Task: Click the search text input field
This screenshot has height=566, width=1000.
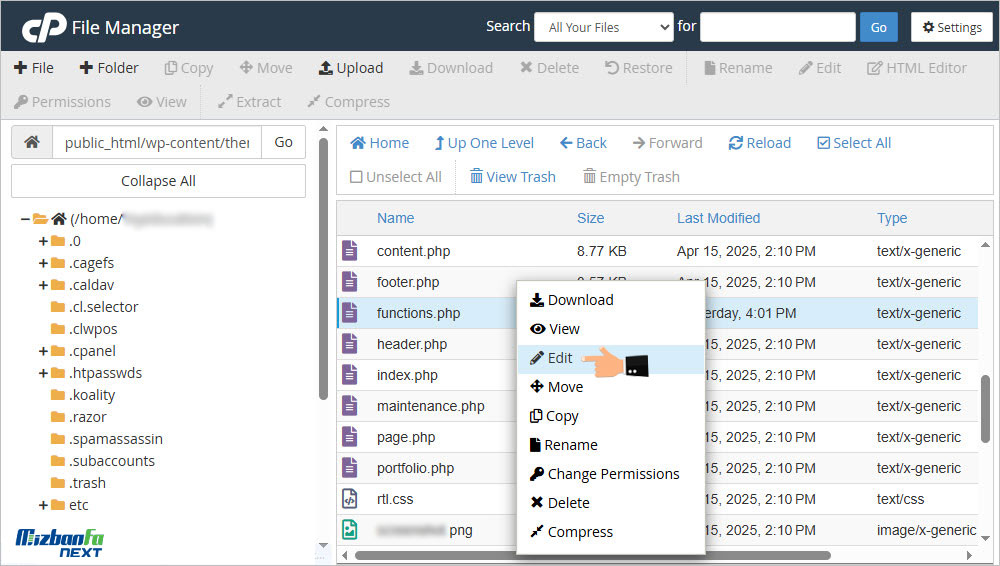Action: (777, 27)
